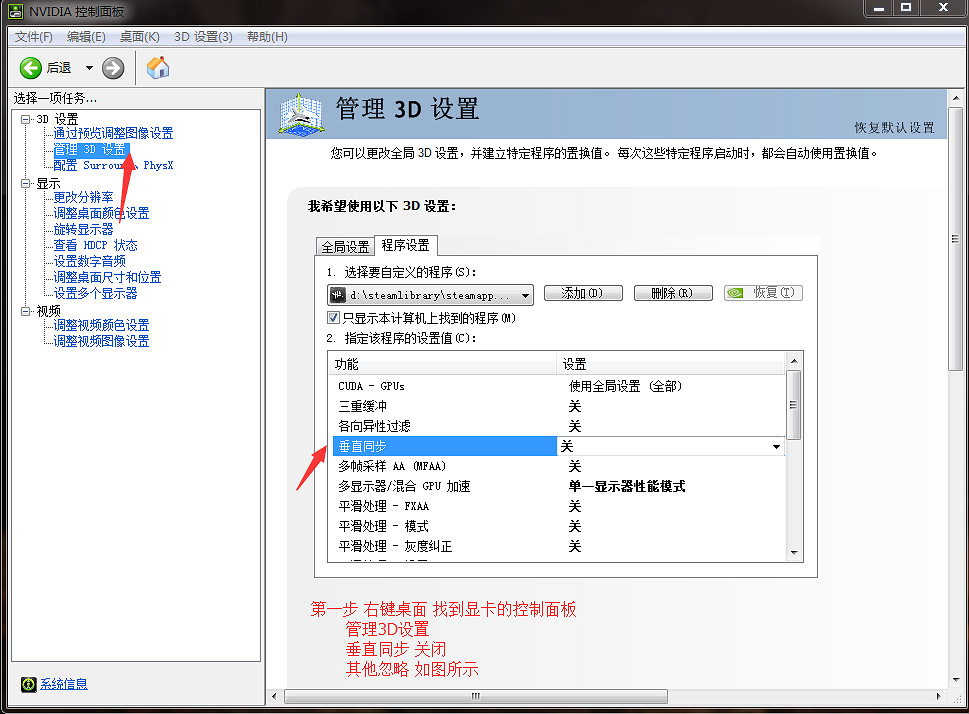The image size is (969, 714).
Task: Open the back history dropdown arrow
Action: coord(89,68)
